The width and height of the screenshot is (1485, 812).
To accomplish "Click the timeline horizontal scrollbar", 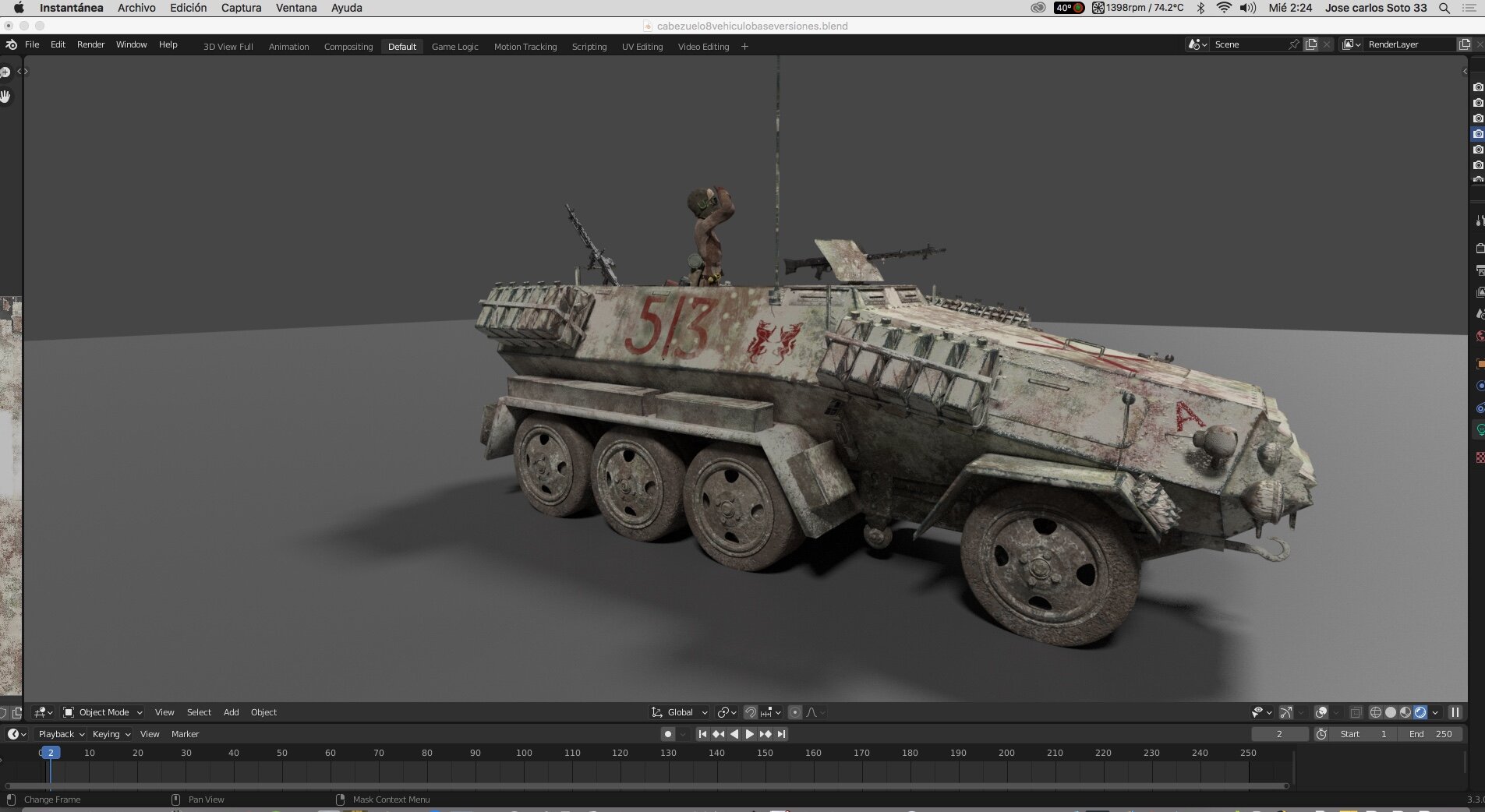I will coord(646,786).
